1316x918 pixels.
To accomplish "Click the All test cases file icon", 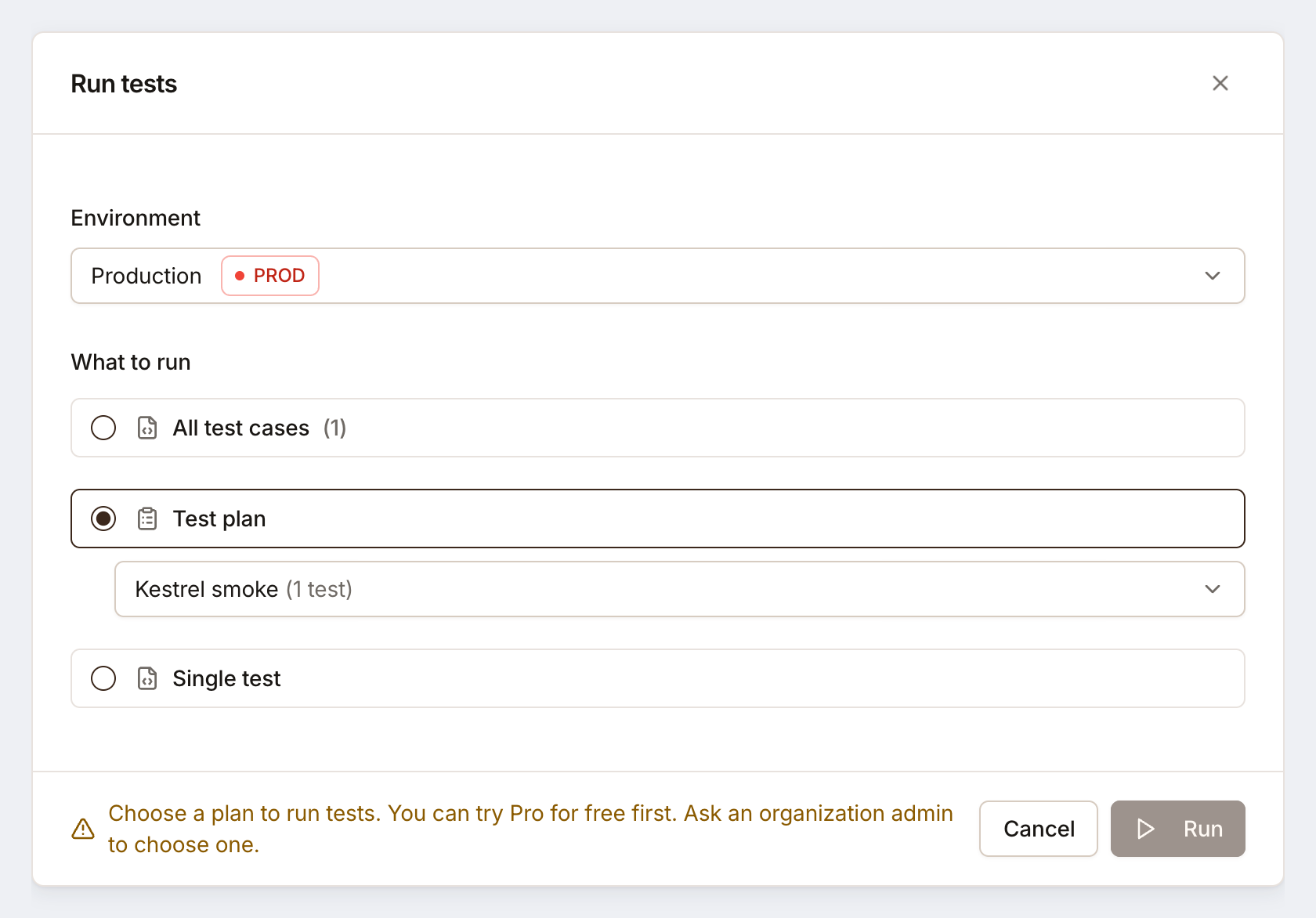I will pyautogui.click(x=147, y=428).
